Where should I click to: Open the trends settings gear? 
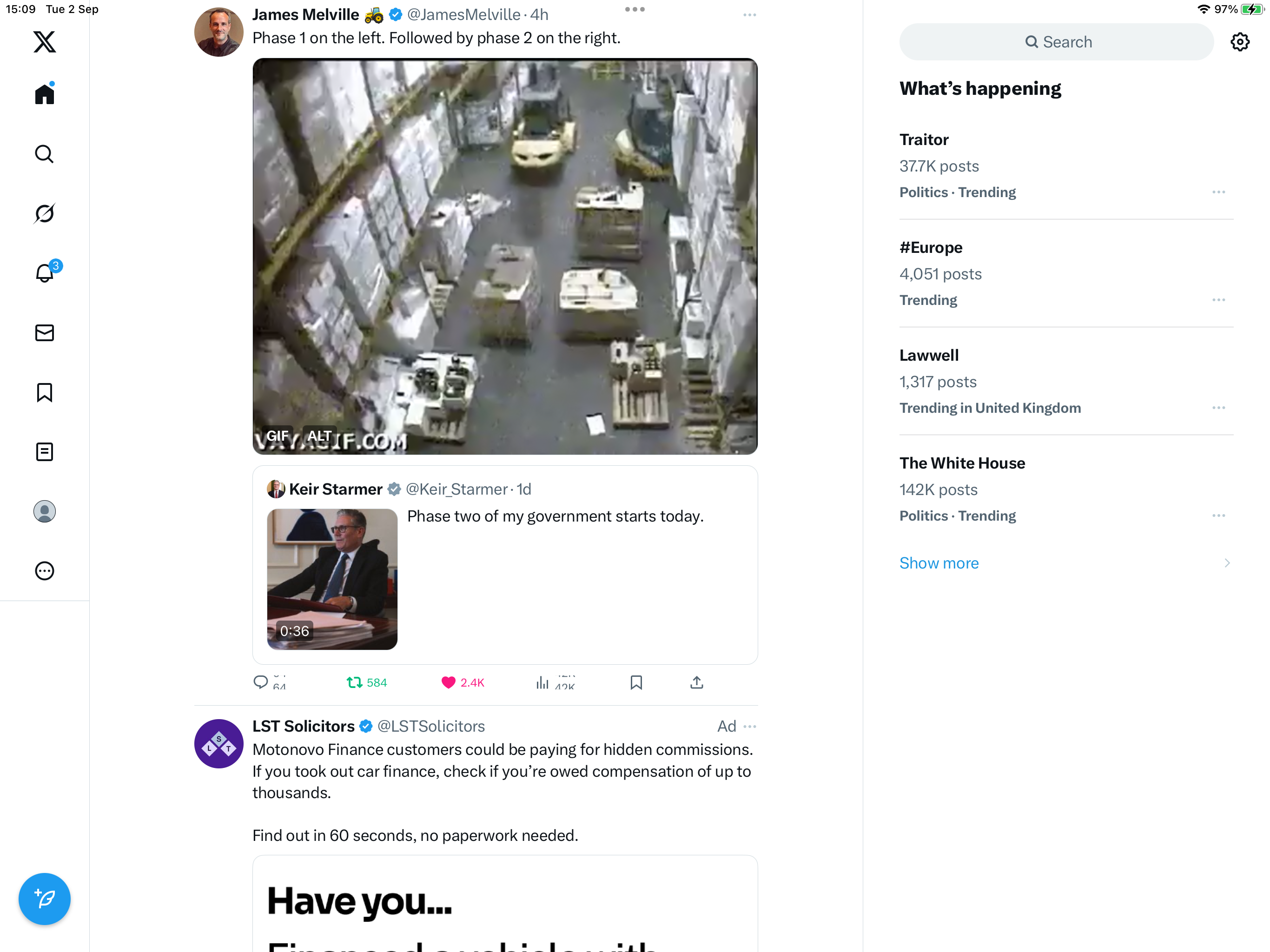(x=1240, y=42)
